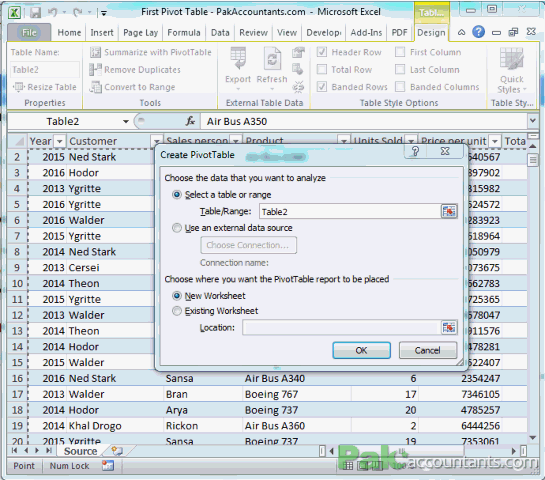Enable the Banded Columns checkbox
This screenshot has height=480, width=545.
click(x=400, y=87)
